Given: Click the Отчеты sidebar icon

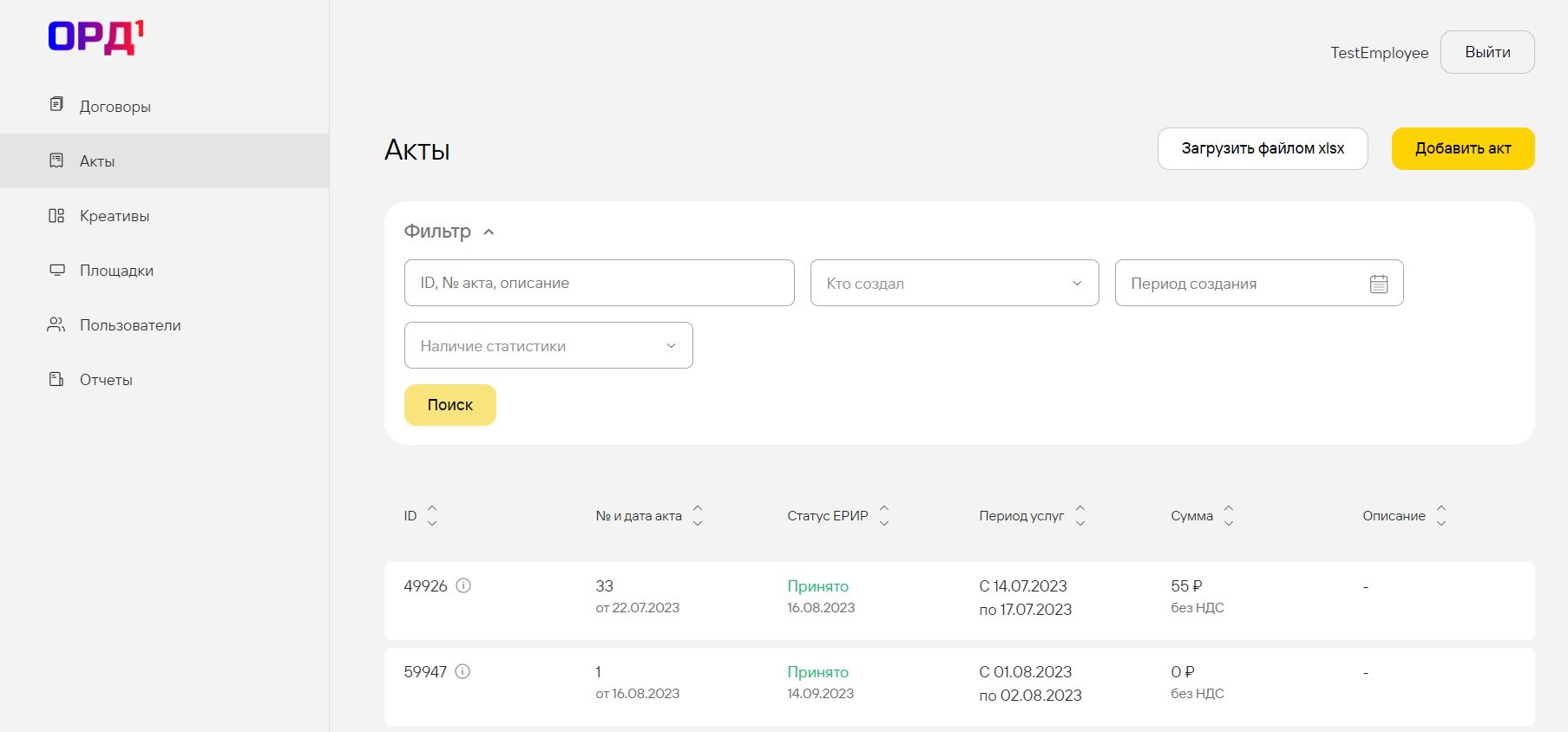Looking at the screenshot, I should click(56, 379).
